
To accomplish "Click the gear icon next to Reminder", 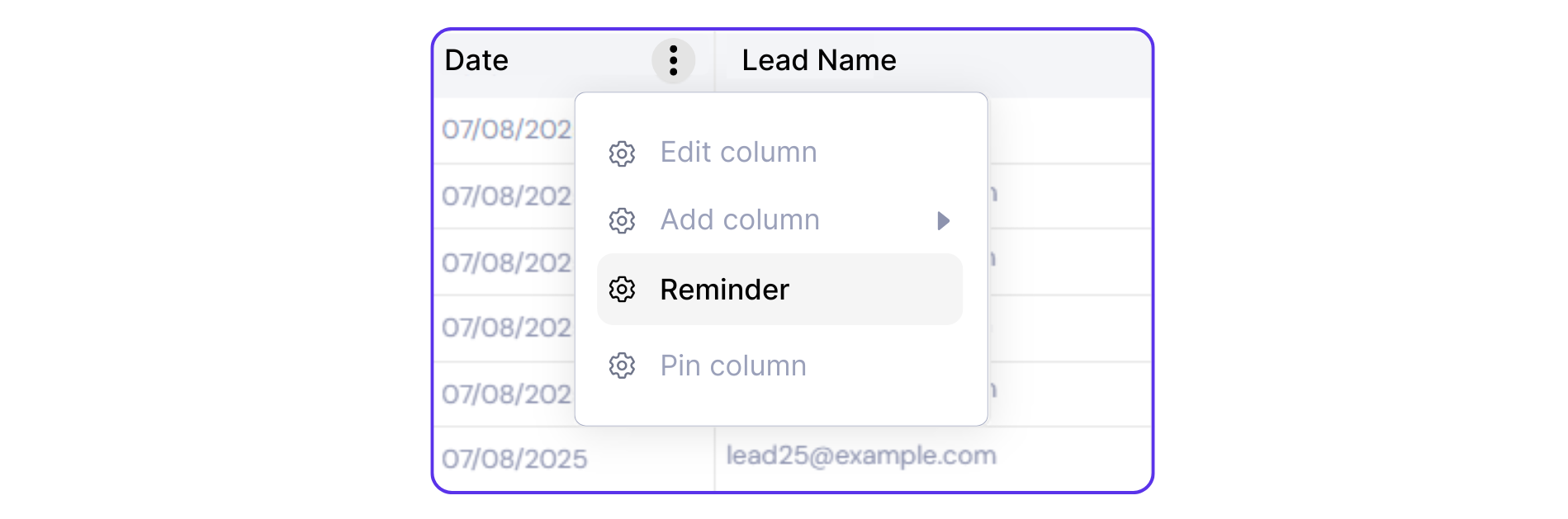I will [622, 290].
